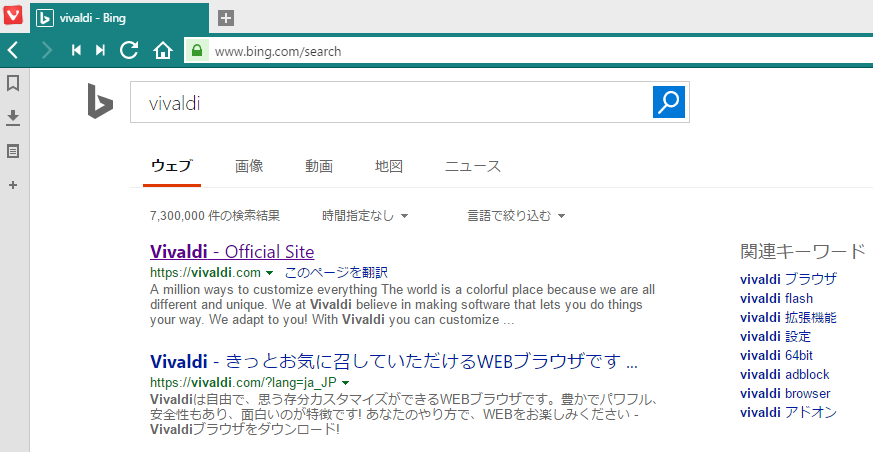873x452 pixels.
Task: Switch to the 地図 tab
Action: click(x=389, y=166)
